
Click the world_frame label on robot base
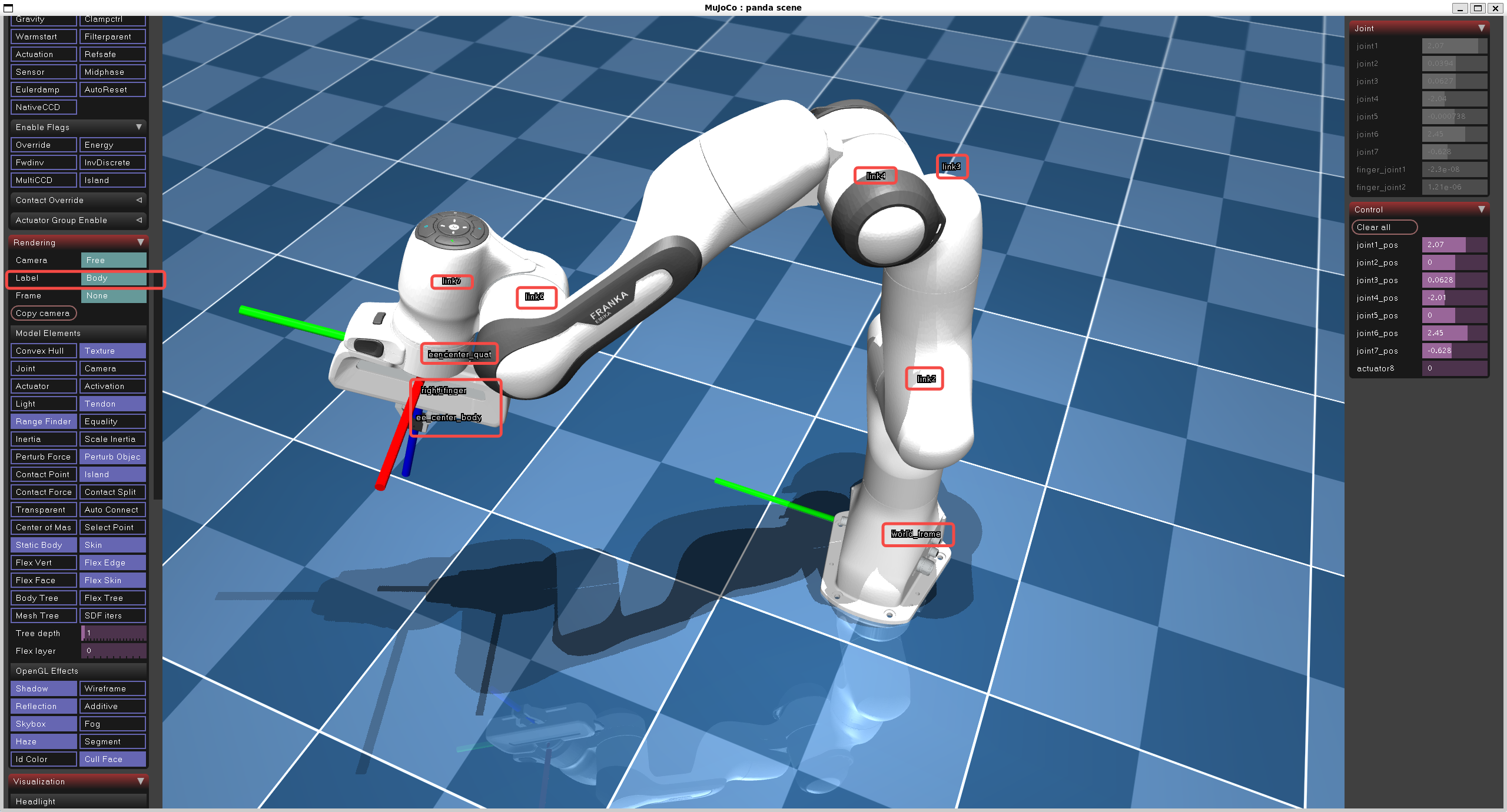pyautogui.click(x=915, y=534)
